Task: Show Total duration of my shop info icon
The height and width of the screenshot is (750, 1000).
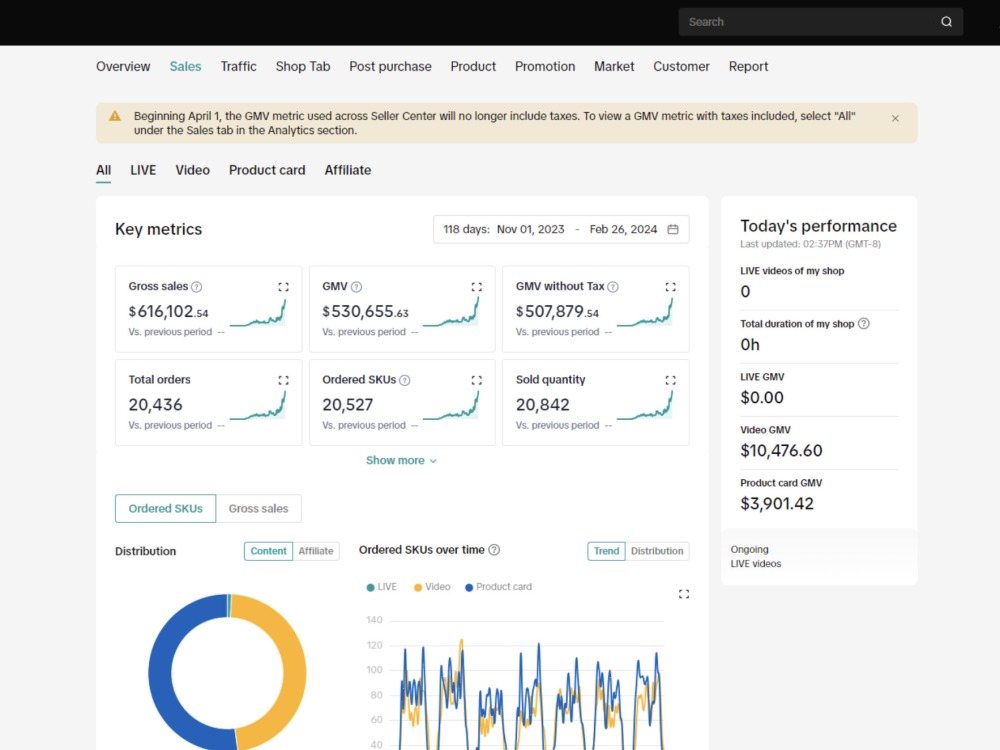Action: (864, 323)
